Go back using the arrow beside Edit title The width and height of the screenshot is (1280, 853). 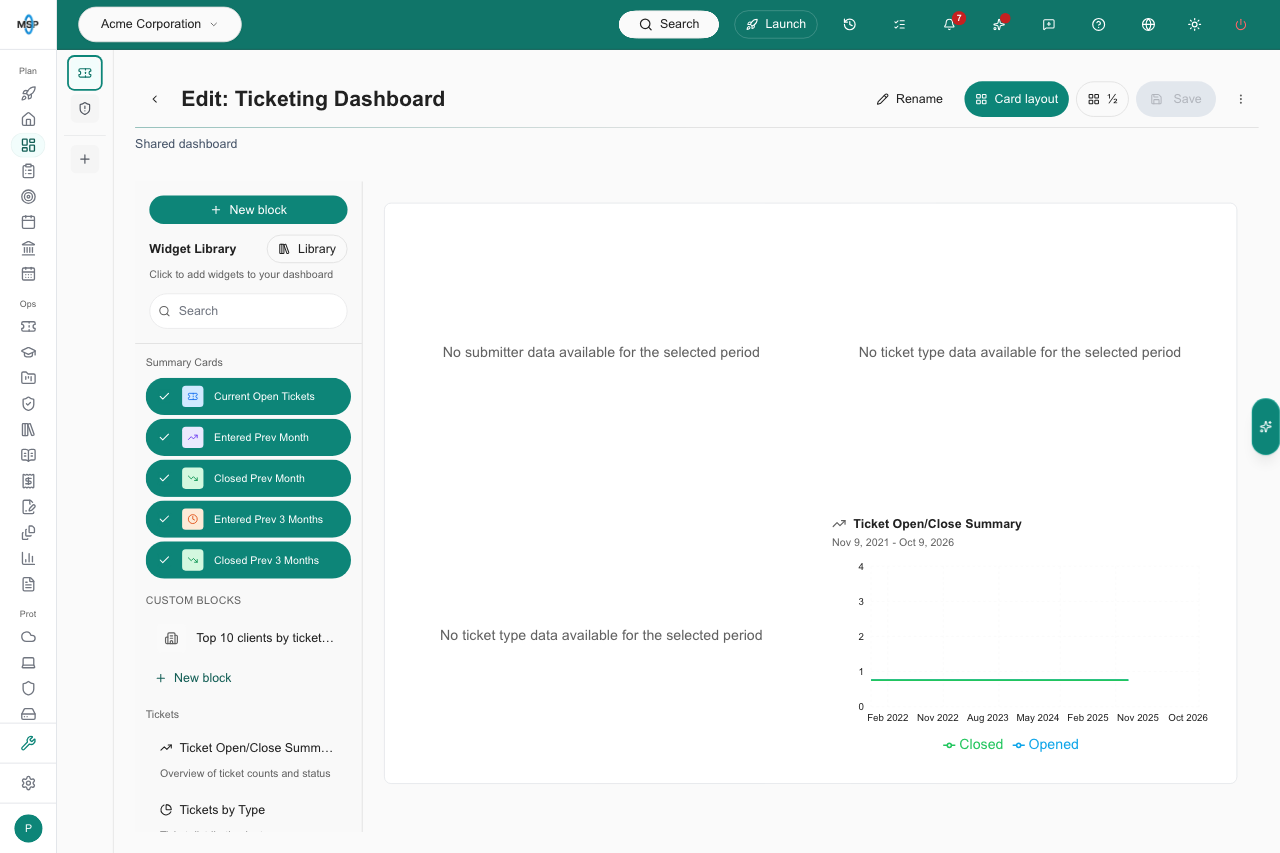point(155,99)
